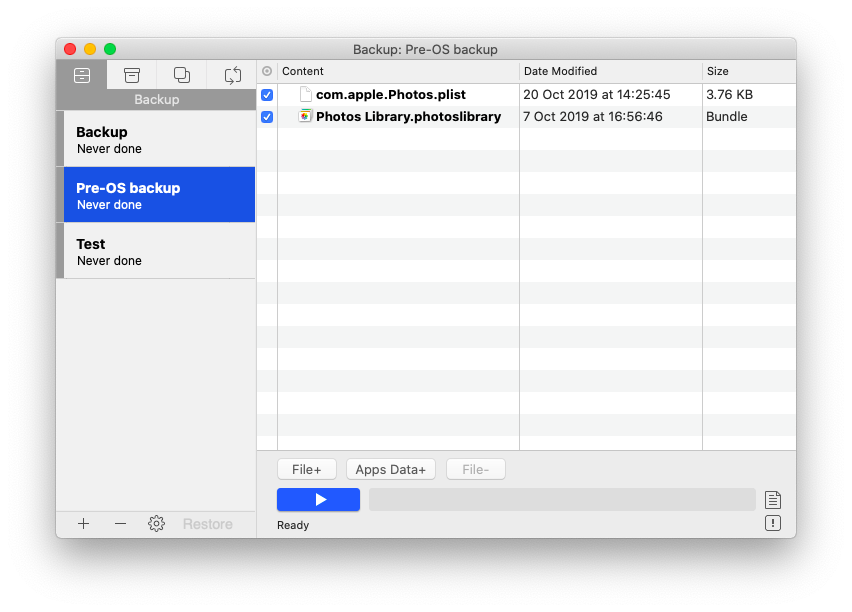
Task: Click the backup progress bar
Action: pos(562,499)
